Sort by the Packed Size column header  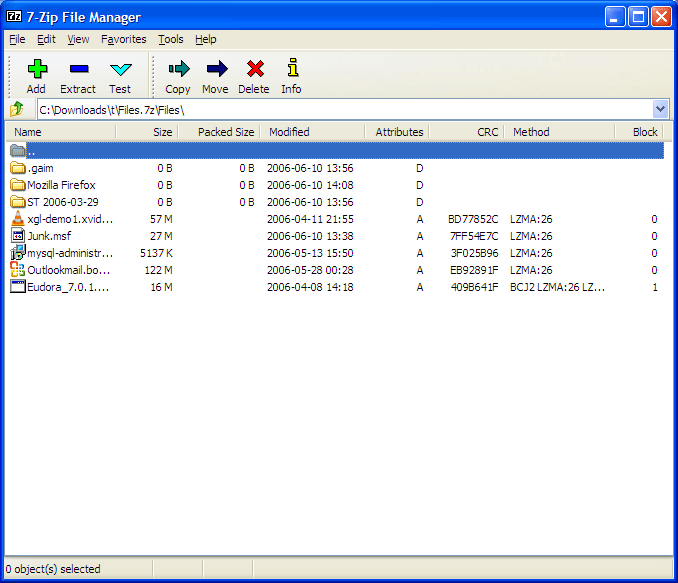[219, 132]
